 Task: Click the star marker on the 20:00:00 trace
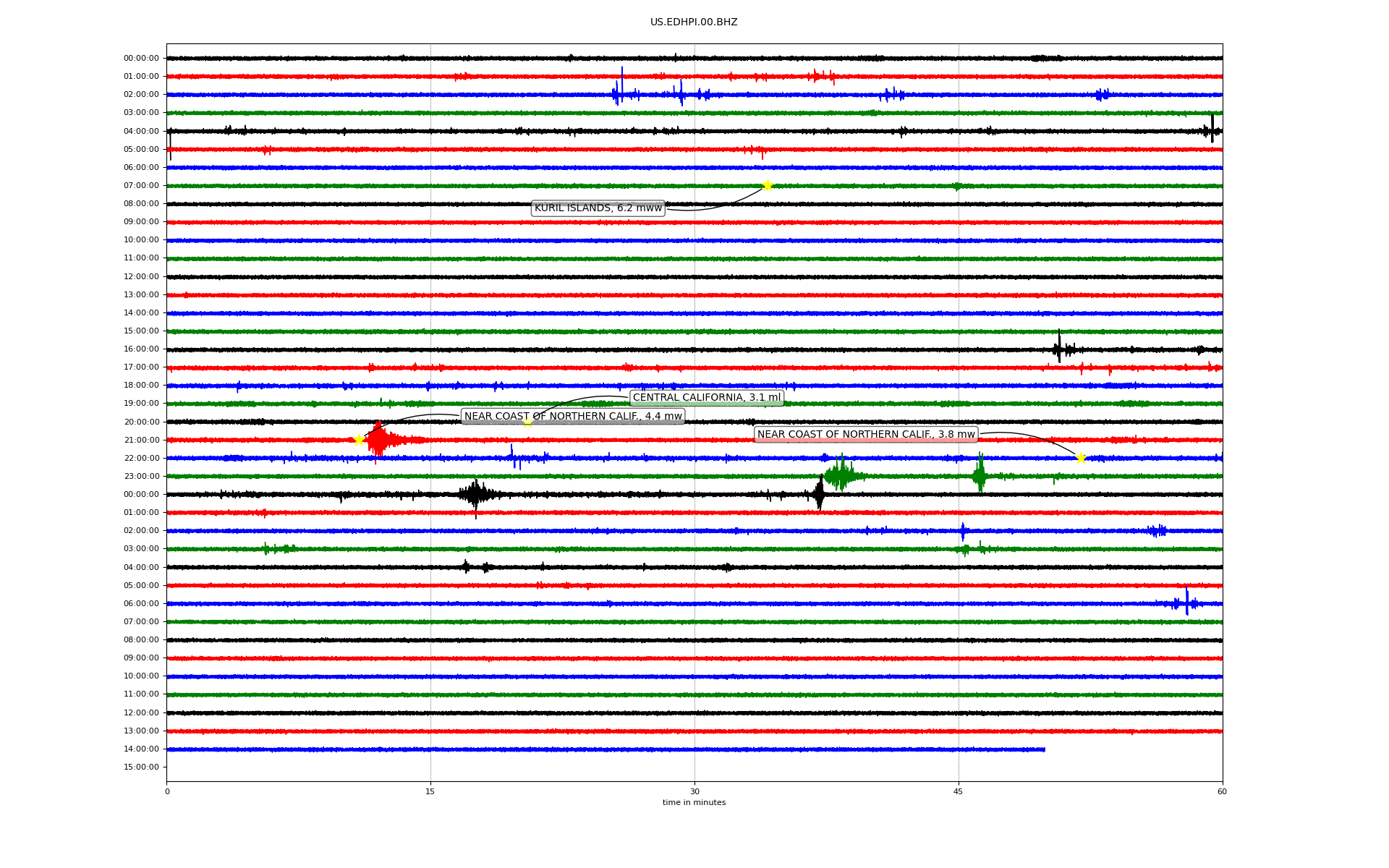527,422
